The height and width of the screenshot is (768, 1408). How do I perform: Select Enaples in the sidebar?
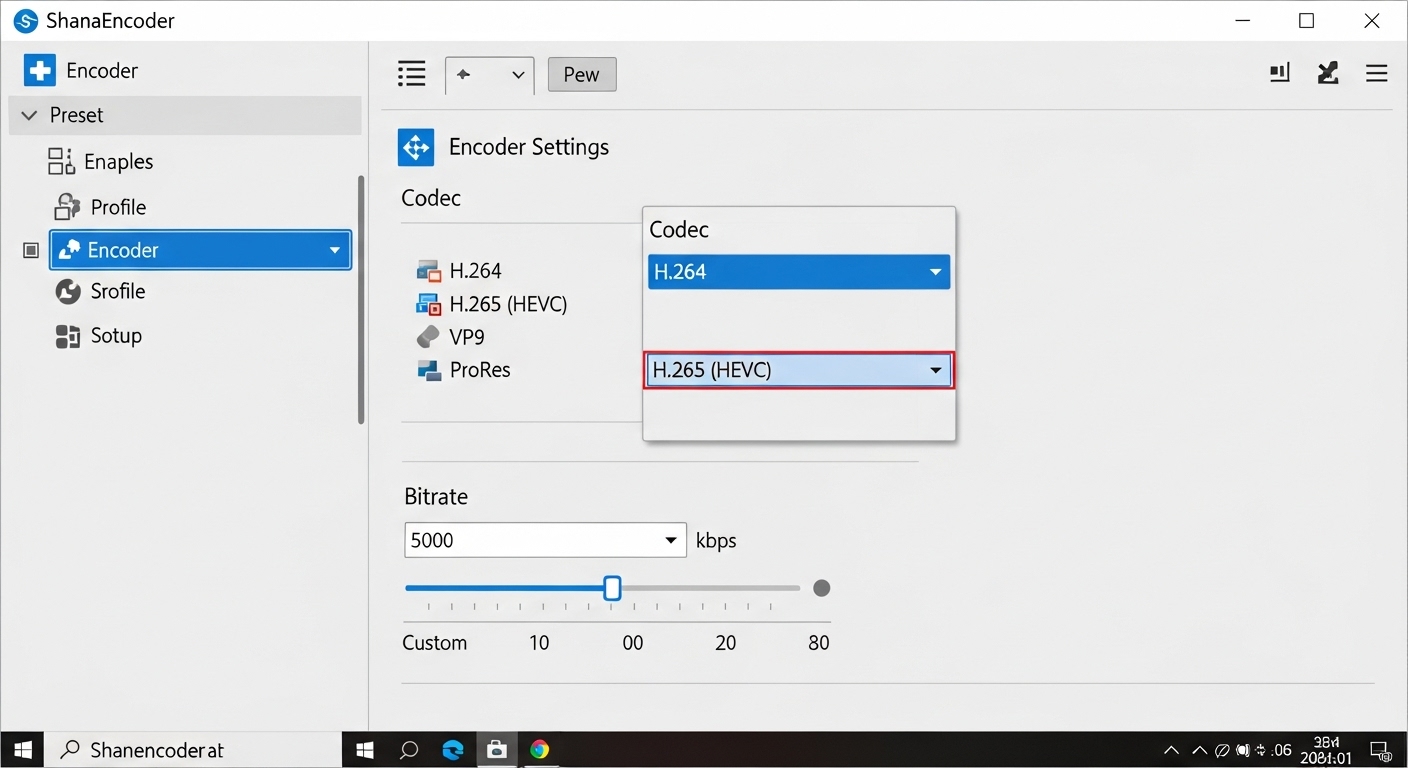118,162
